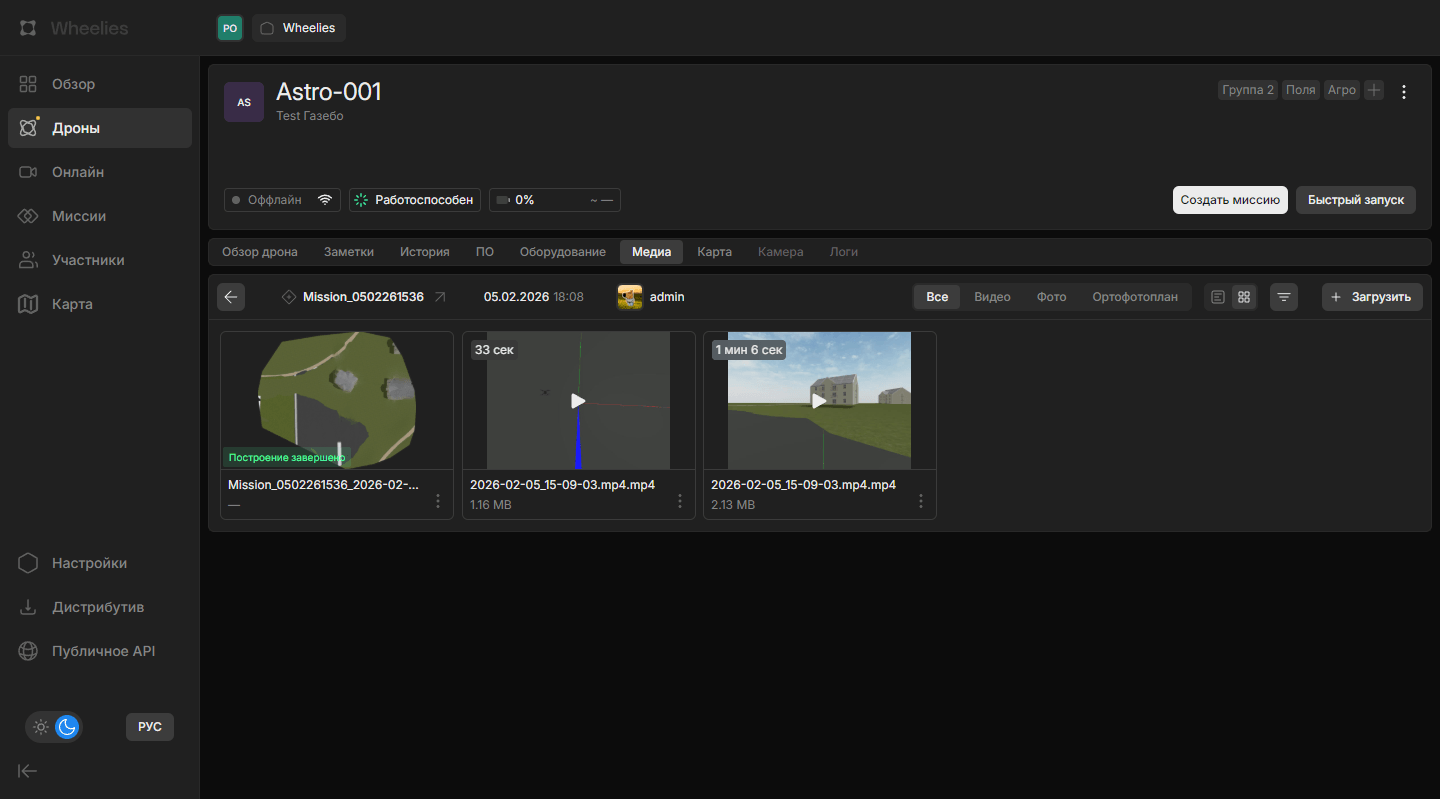Filter media by Видео

pos(992,297)
